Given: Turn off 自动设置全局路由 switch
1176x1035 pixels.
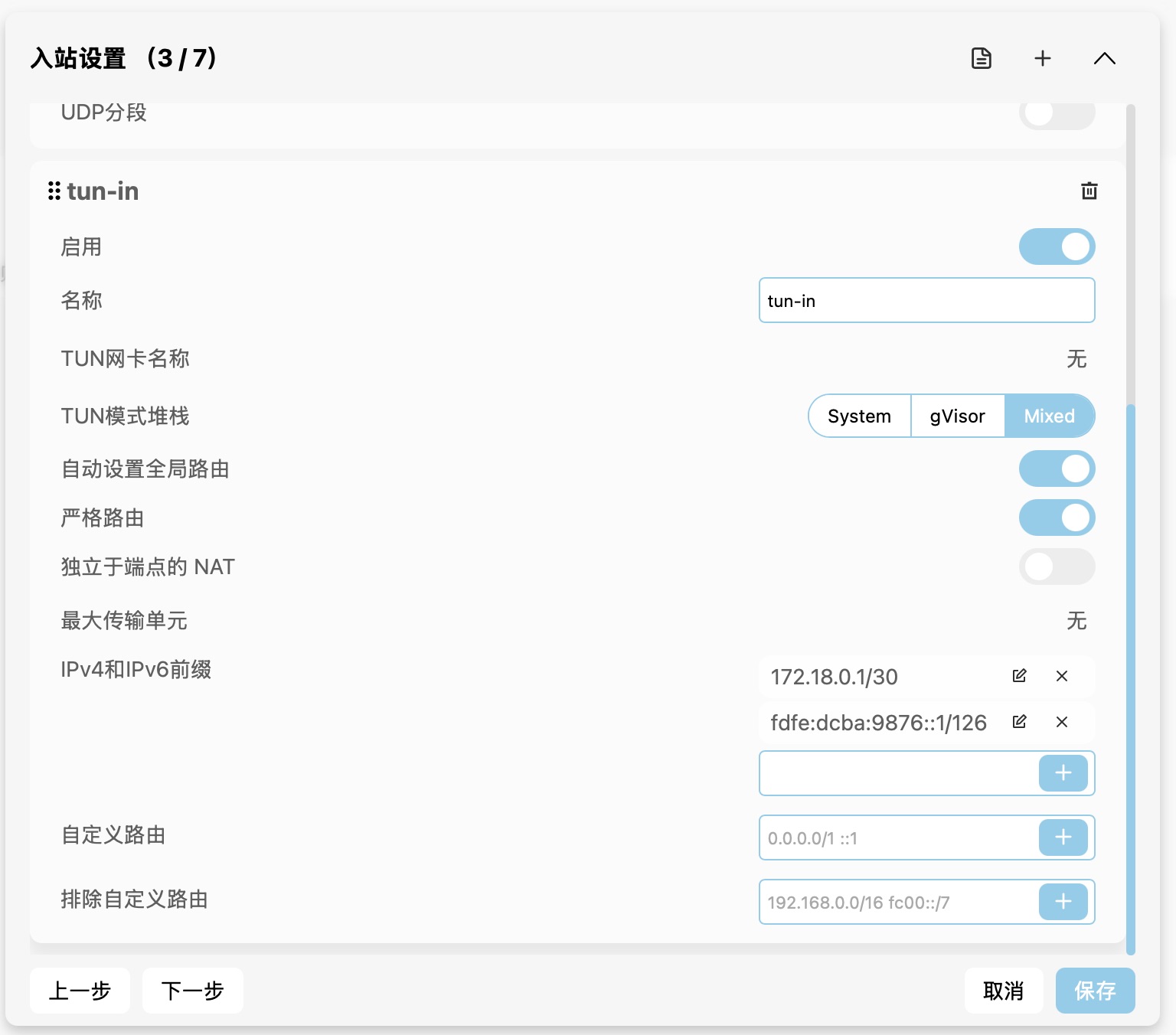Looking at the screenshot, I should [x=1057, y=469].
